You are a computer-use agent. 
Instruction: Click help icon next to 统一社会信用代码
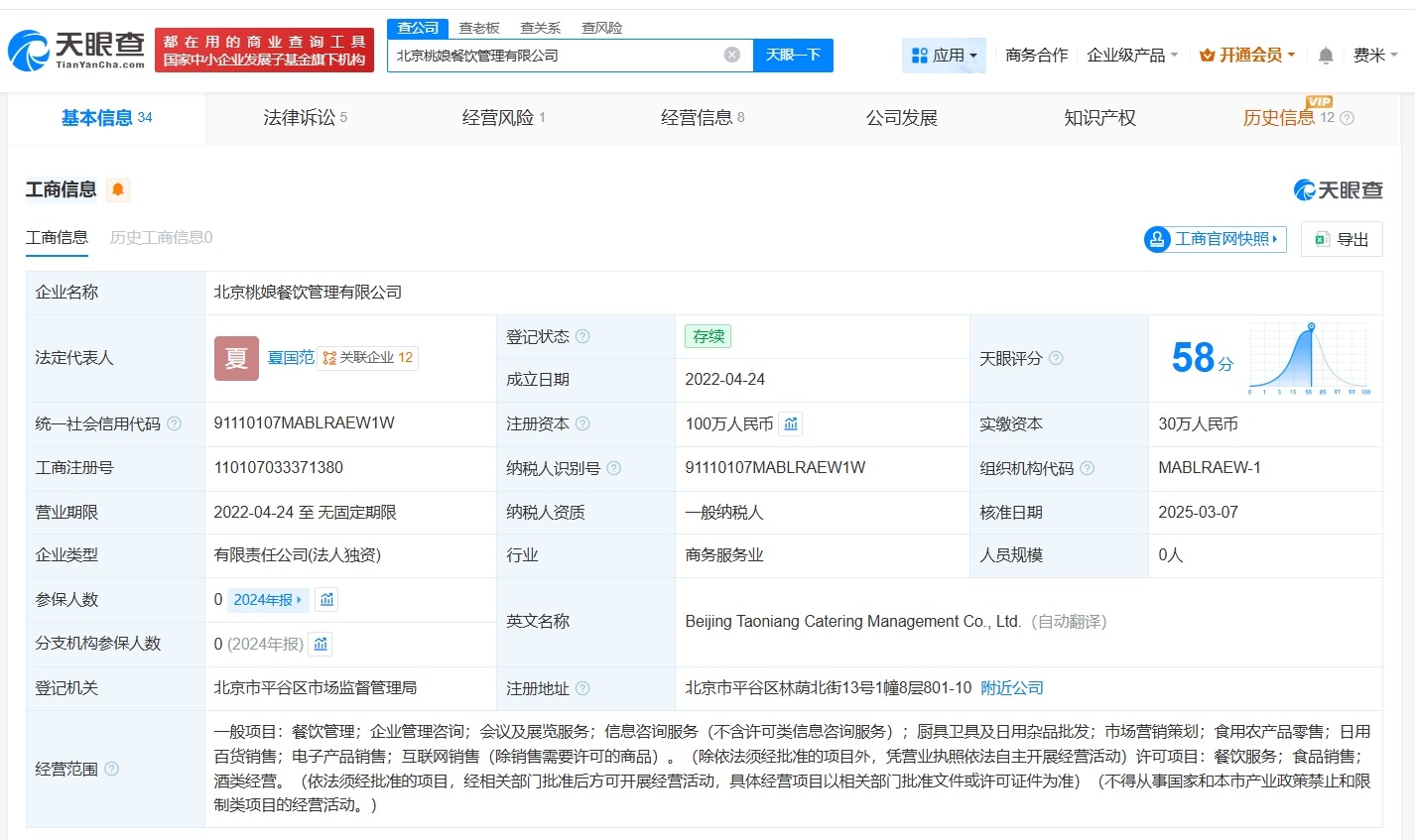click(x=175, y=423)
